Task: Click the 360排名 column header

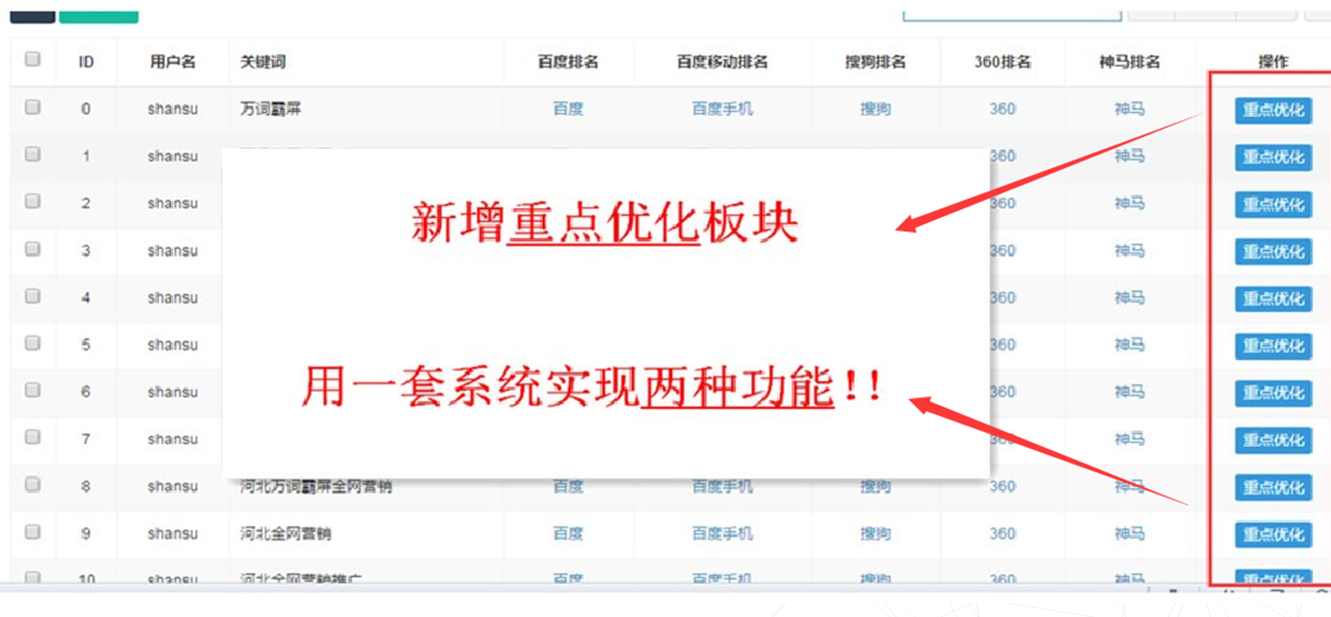Action: click(1002, 62)
